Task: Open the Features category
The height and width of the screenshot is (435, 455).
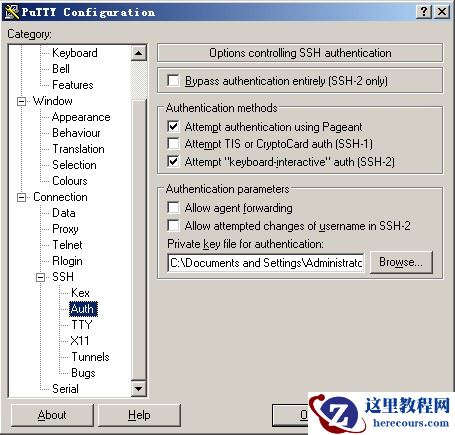Action: click(72, 85)
